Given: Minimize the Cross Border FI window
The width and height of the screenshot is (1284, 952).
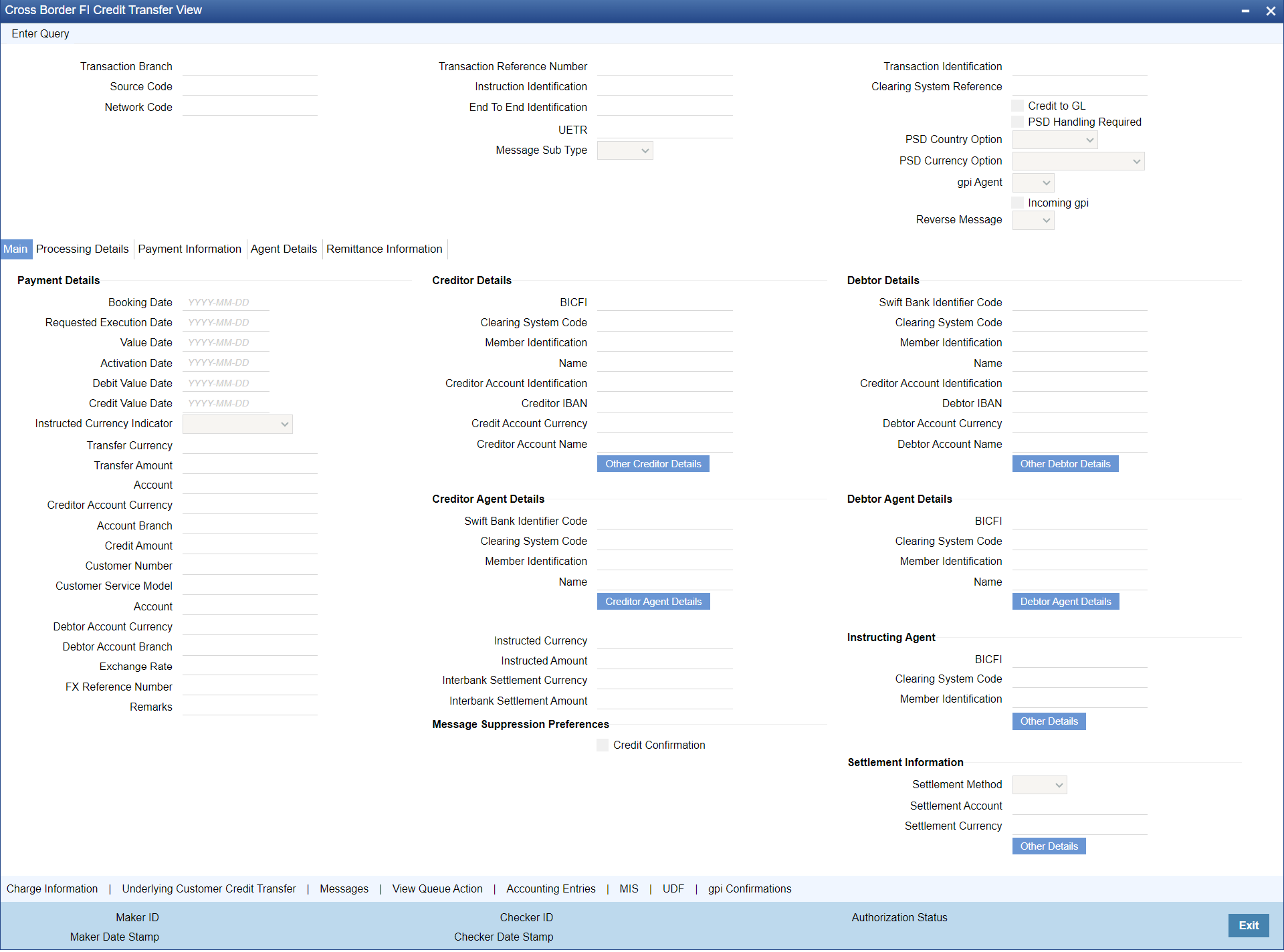Looking at the screenshot, I should click(x=1245, y=11).
